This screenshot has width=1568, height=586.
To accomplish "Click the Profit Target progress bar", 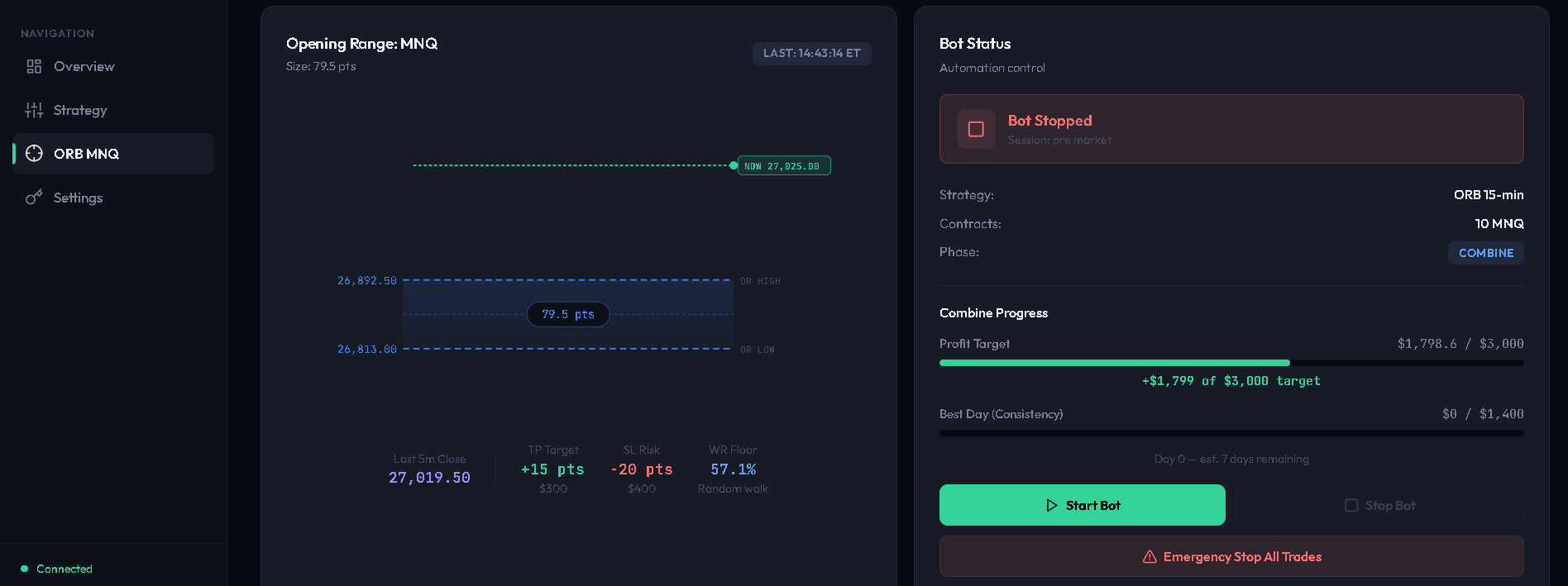I will pos(1231,363).
